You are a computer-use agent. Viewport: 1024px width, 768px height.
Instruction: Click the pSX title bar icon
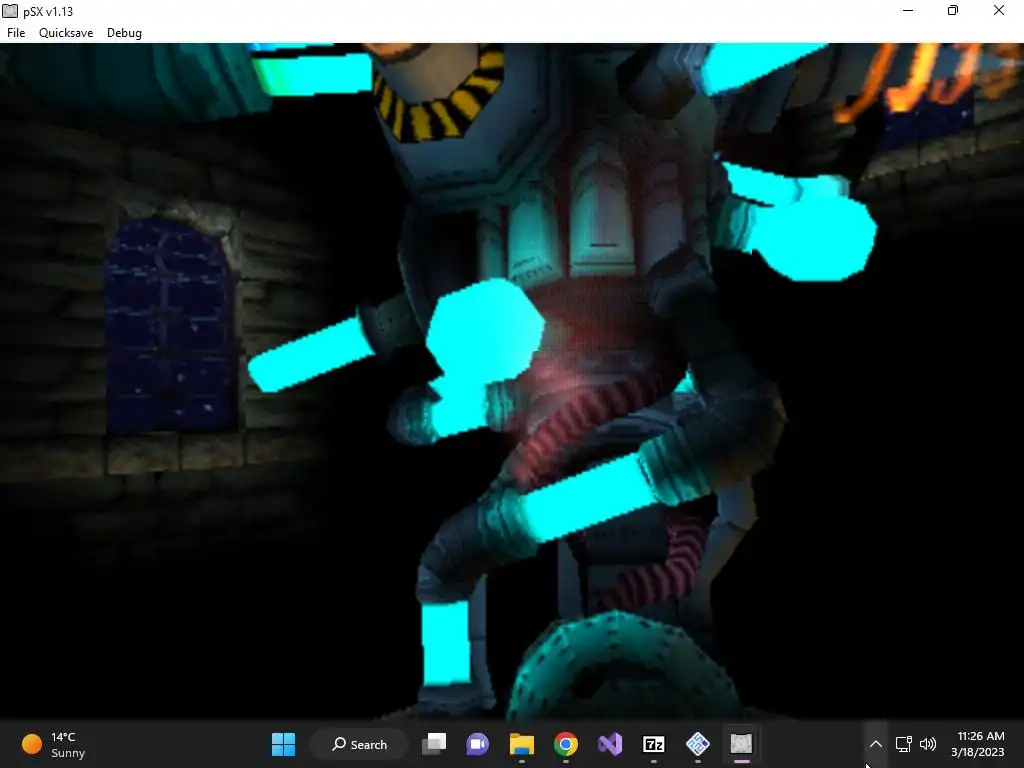tap(10, 11)
